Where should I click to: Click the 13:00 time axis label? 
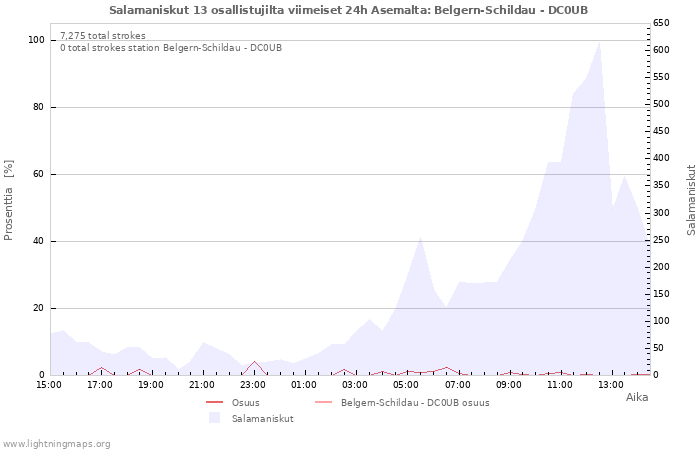click(611, 384)
